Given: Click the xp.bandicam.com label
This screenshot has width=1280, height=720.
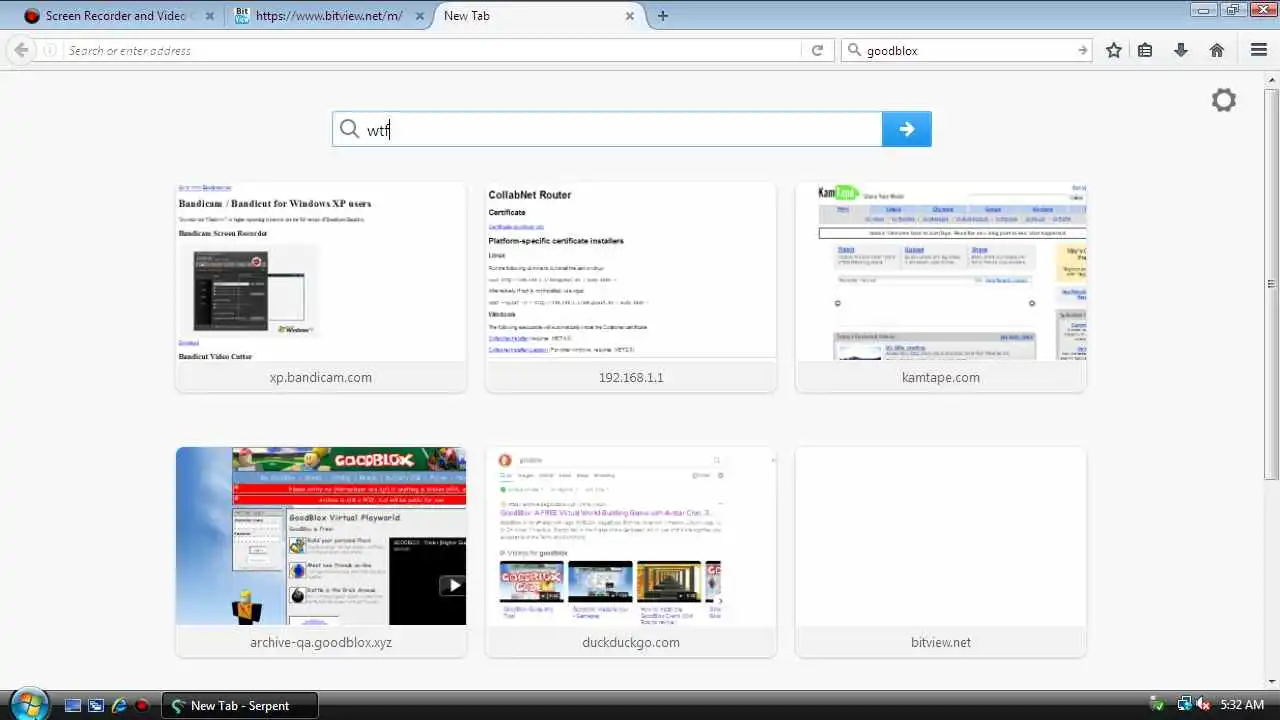Looking at the screenshot, I should click(x=321, y=377).
